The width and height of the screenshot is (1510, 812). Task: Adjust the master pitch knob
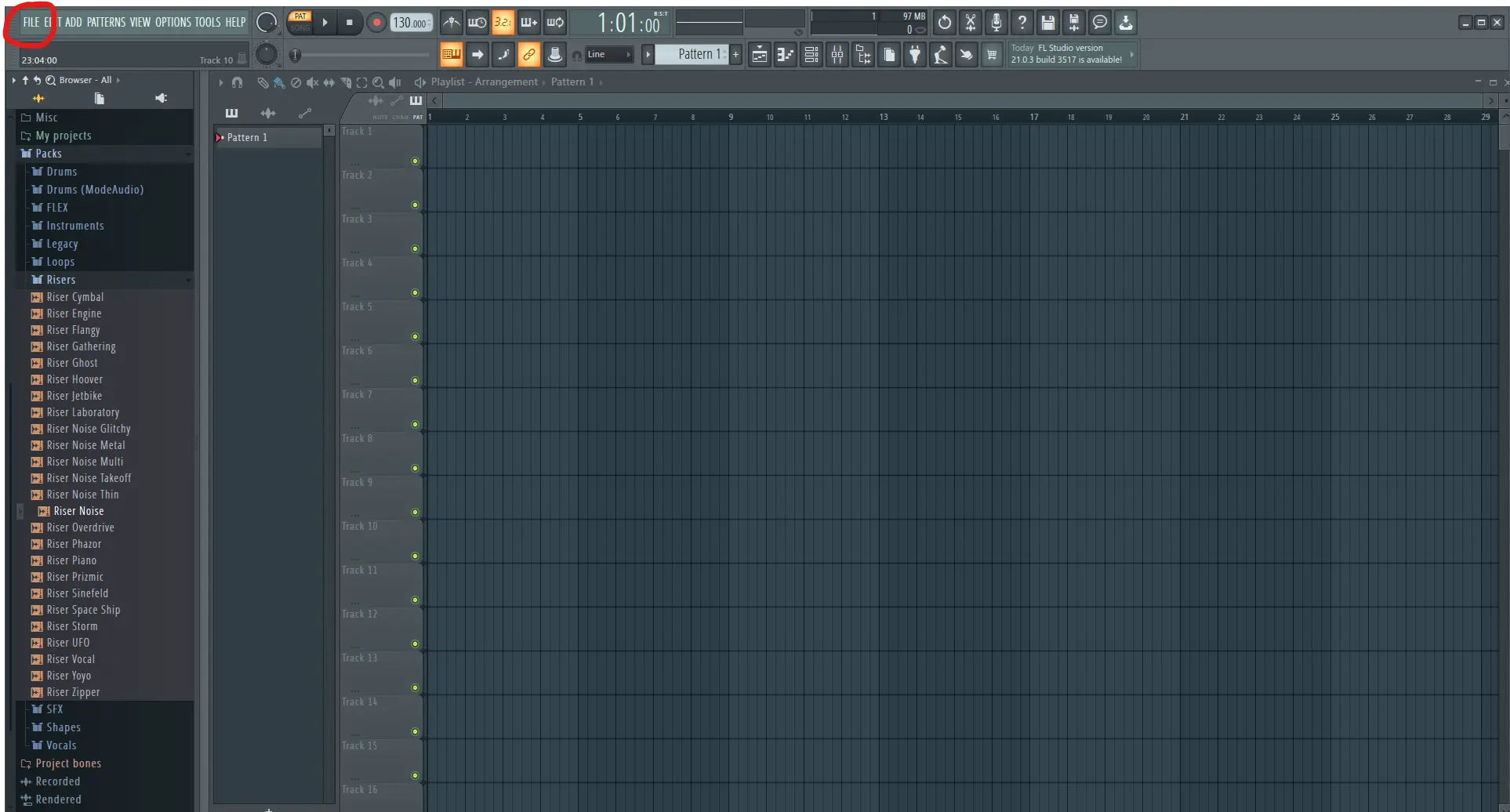point(267,54)
